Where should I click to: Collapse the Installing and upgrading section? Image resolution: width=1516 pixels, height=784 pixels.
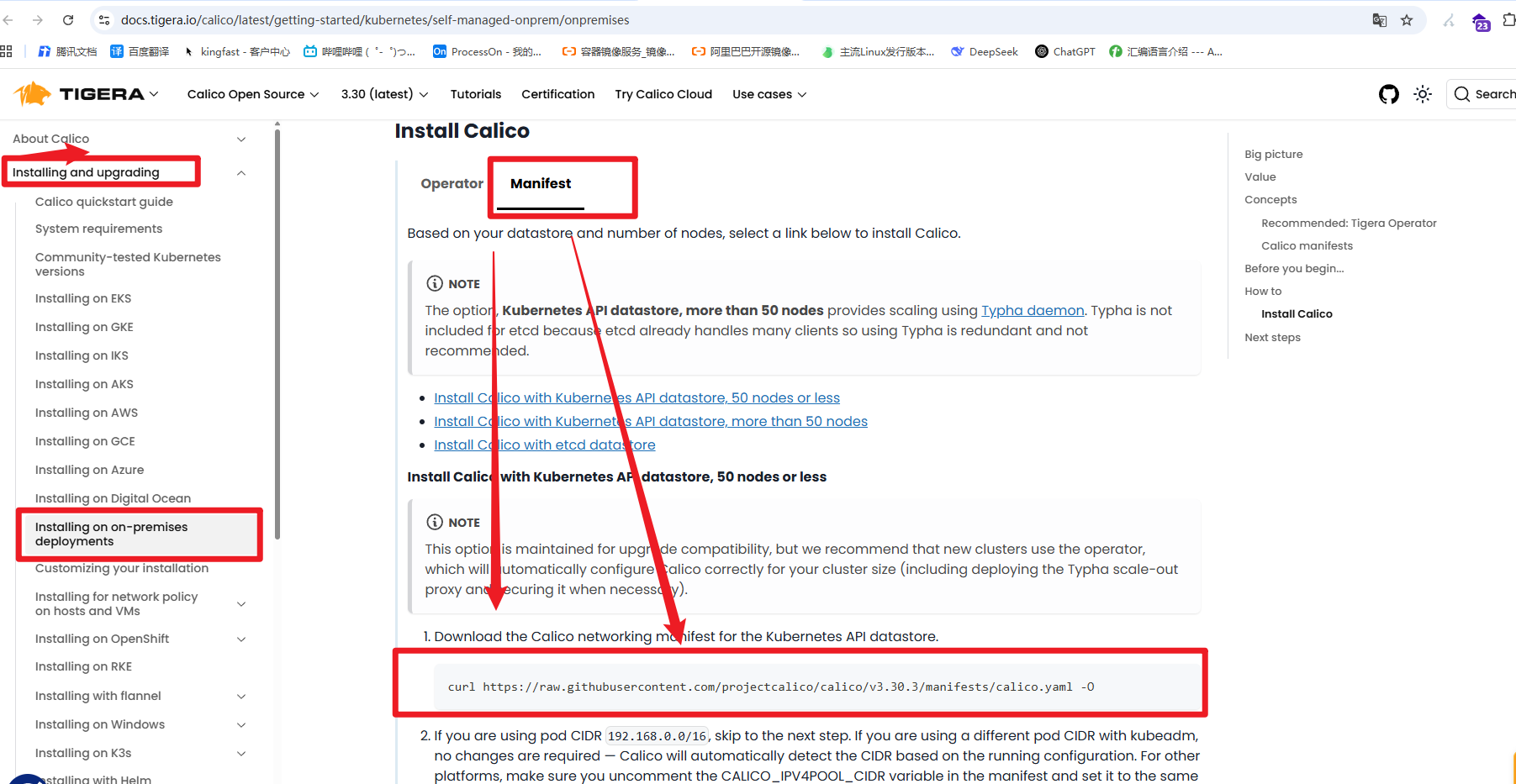coord(241,172)
